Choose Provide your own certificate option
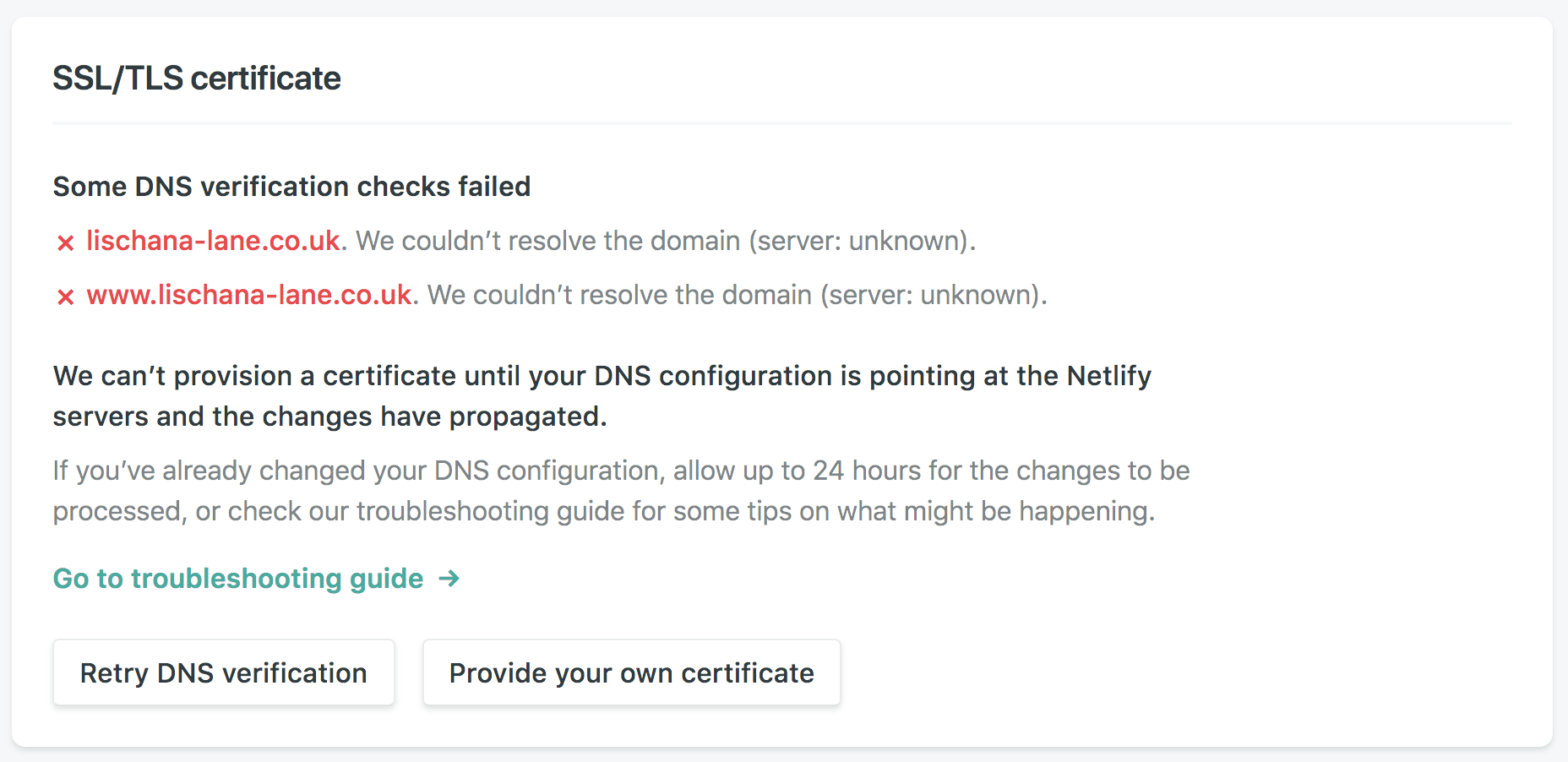The height and width of the screenshot is (762, 1568). click(631, 672)
